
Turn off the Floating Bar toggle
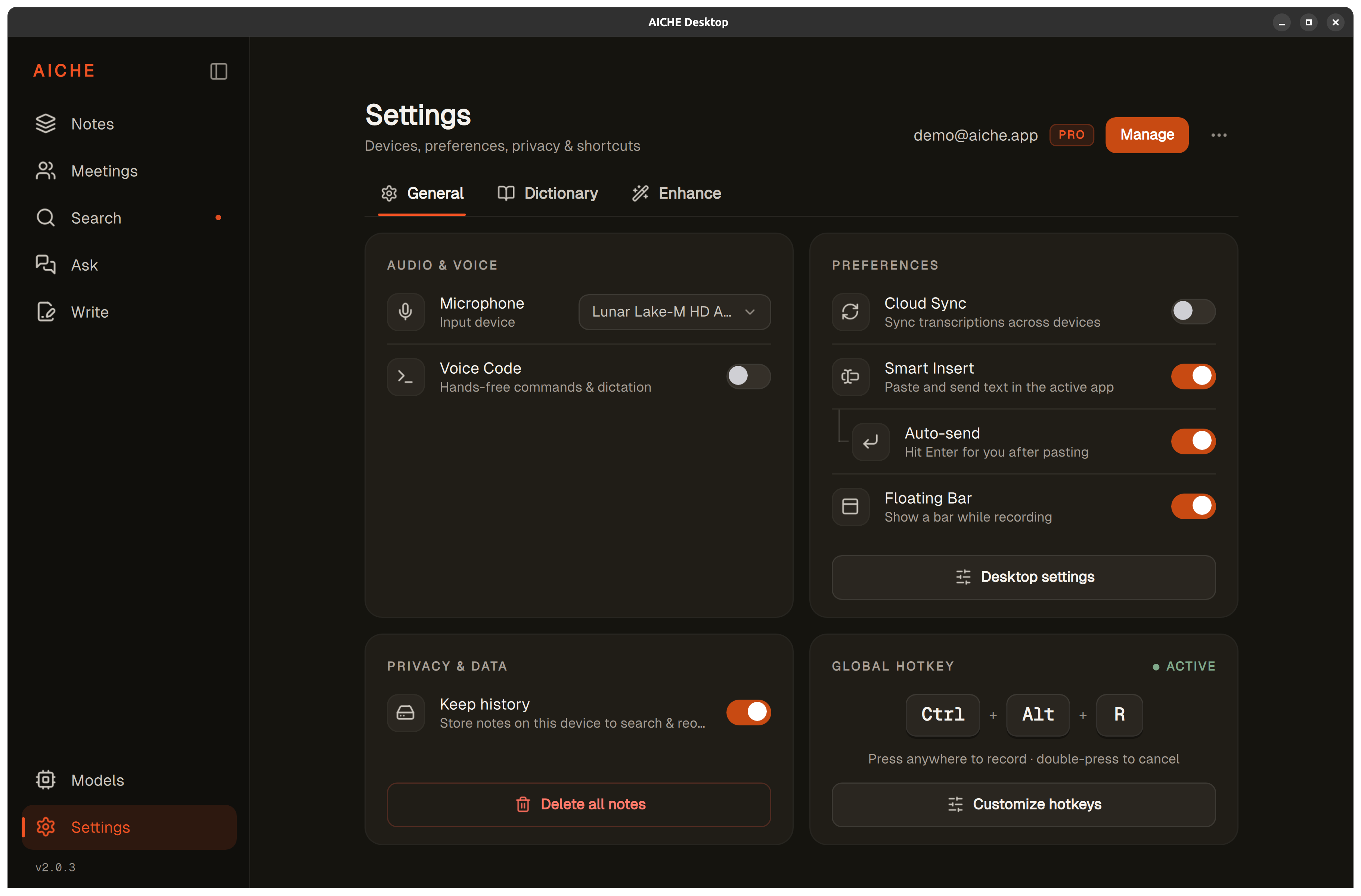click(1193, 506)
